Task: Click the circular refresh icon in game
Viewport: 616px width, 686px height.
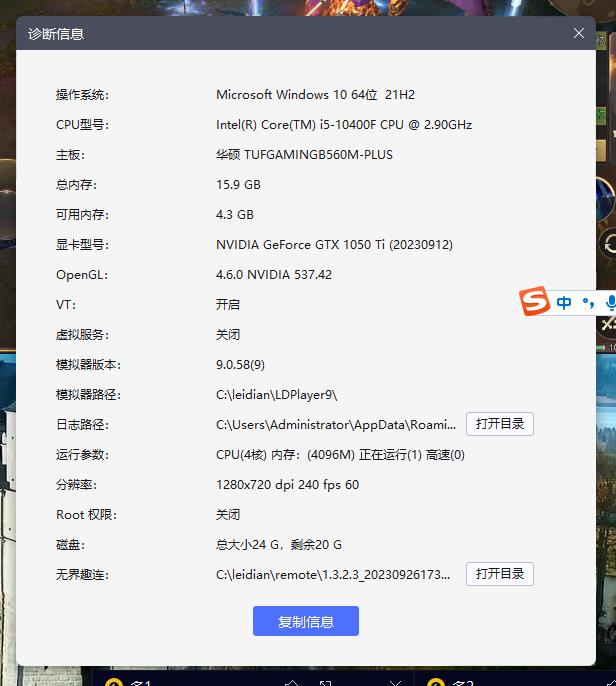Action: [x=609, y=243]
